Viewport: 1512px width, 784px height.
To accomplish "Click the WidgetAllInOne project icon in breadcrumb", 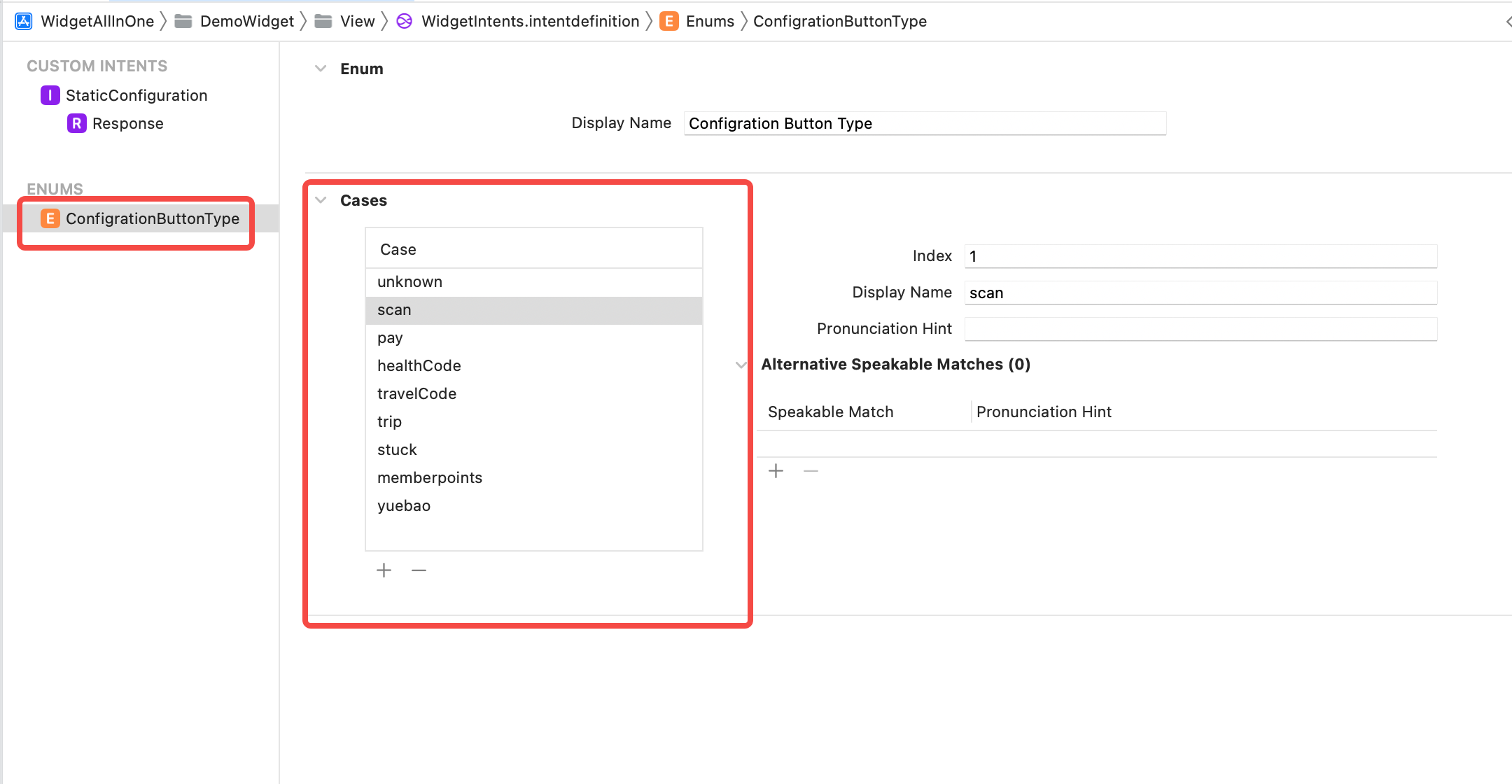I will pos(23,21).
